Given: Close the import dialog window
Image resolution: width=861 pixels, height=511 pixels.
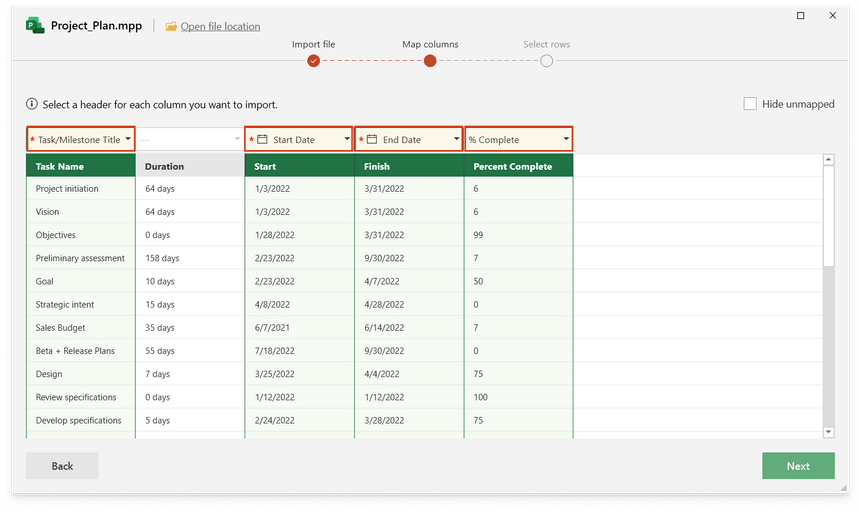Looking at the screenshot, I should tap(833, 16).
